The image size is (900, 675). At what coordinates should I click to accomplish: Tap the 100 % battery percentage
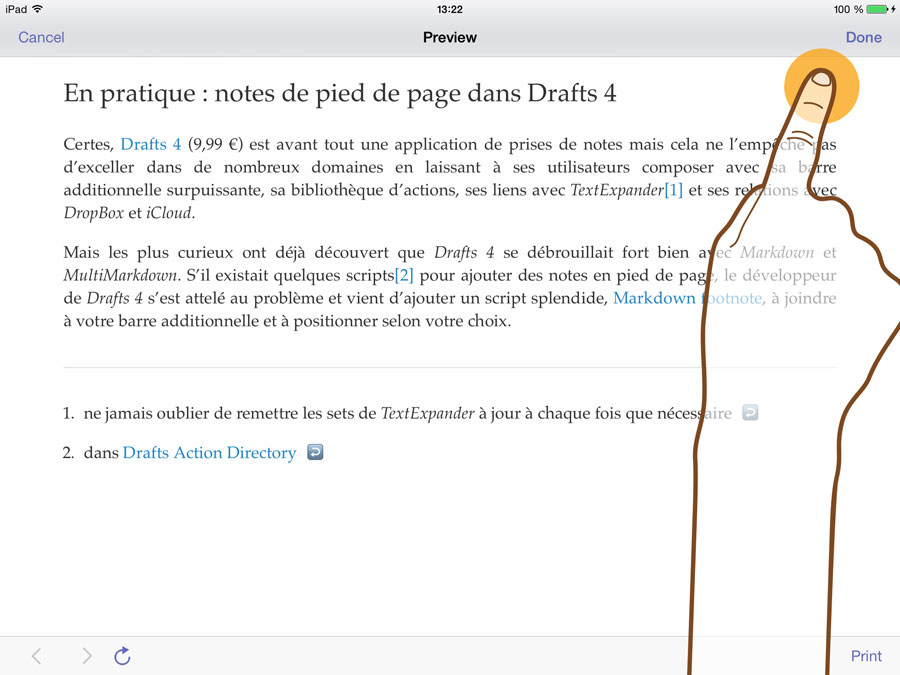pos(848,9)
